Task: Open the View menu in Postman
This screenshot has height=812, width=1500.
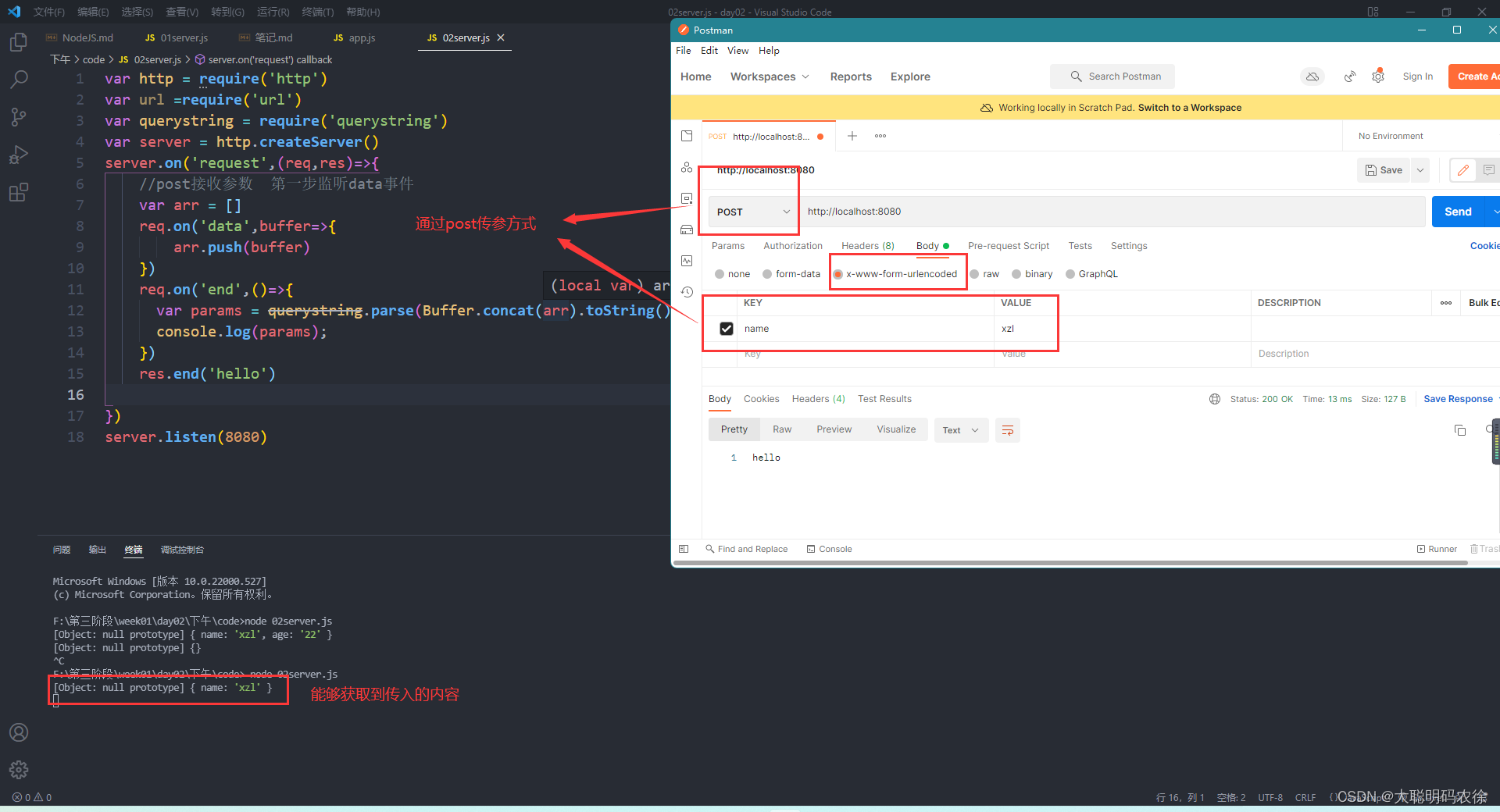Action: tap(737, 51)
